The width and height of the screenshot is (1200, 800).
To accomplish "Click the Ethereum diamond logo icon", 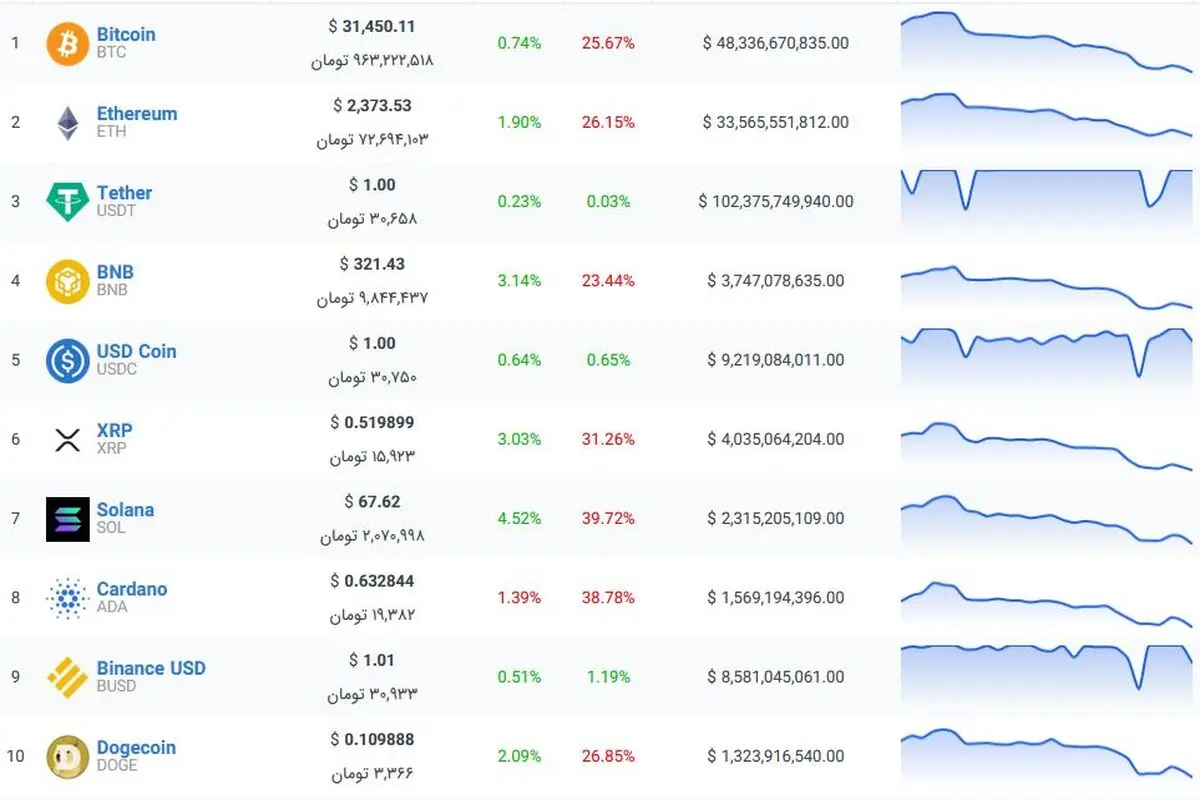I will point(68,122).
